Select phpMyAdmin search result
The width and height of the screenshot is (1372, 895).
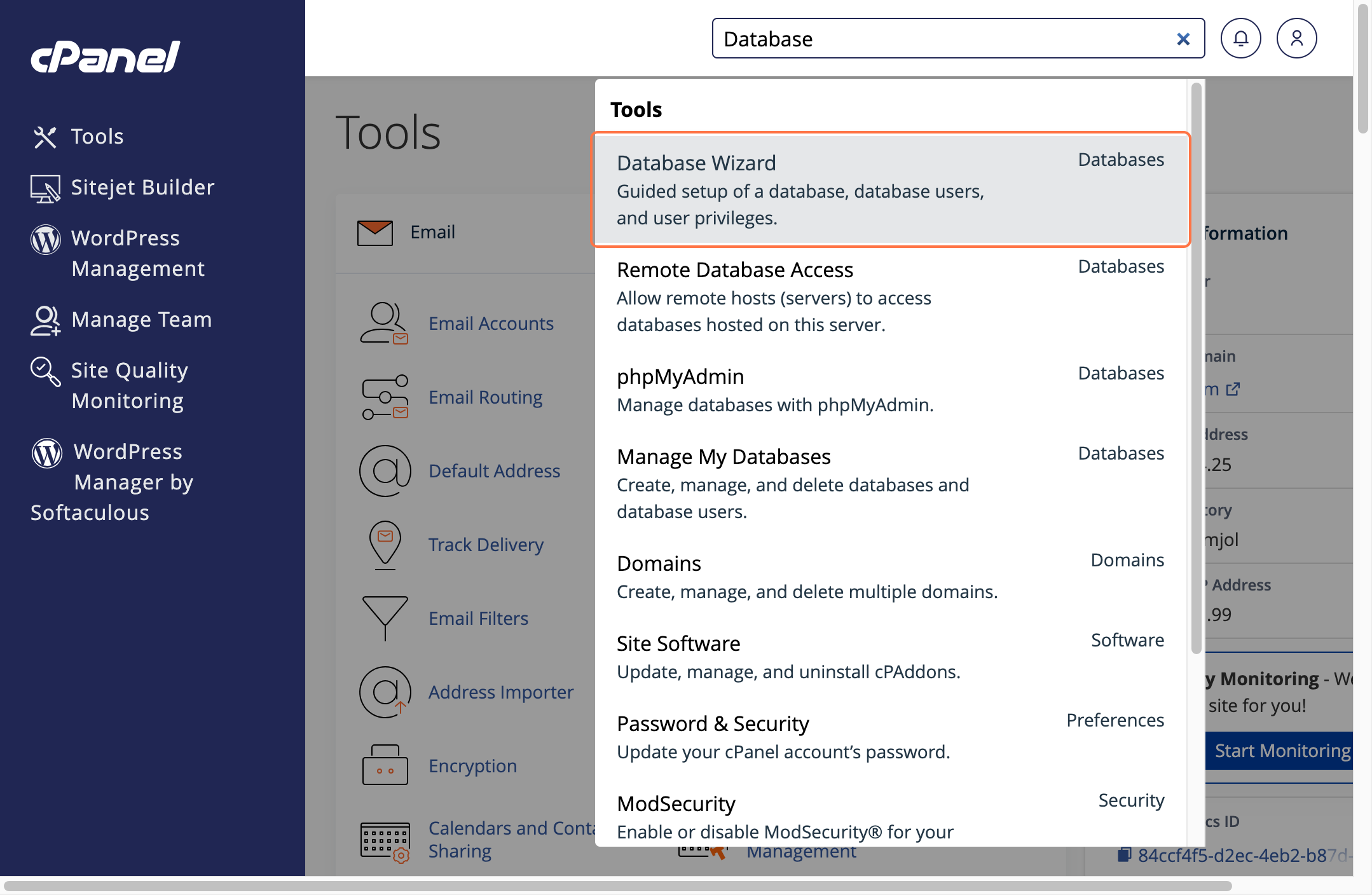point(890,390)
